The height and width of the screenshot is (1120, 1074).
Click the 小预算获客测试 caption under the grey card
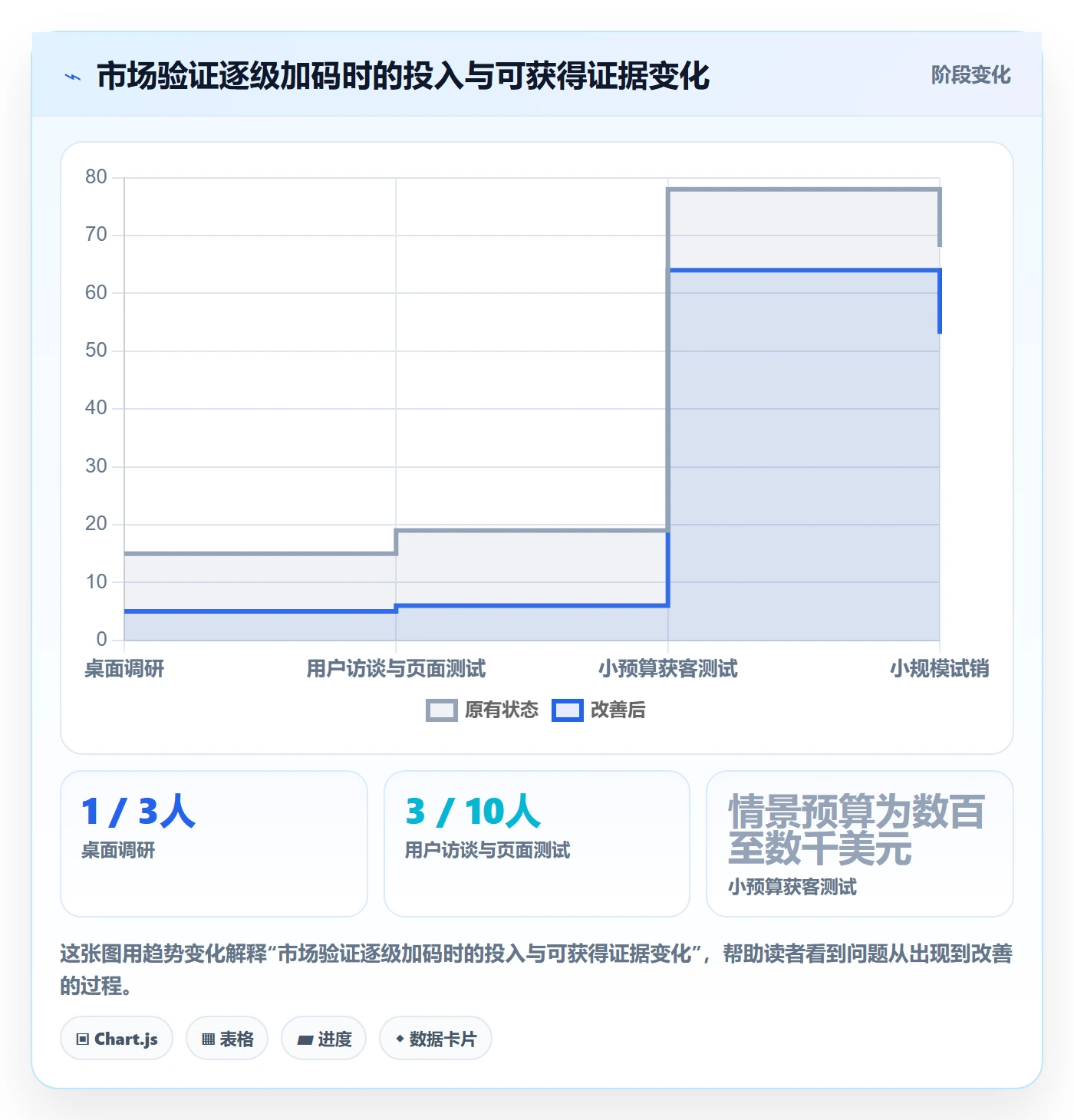792,888
